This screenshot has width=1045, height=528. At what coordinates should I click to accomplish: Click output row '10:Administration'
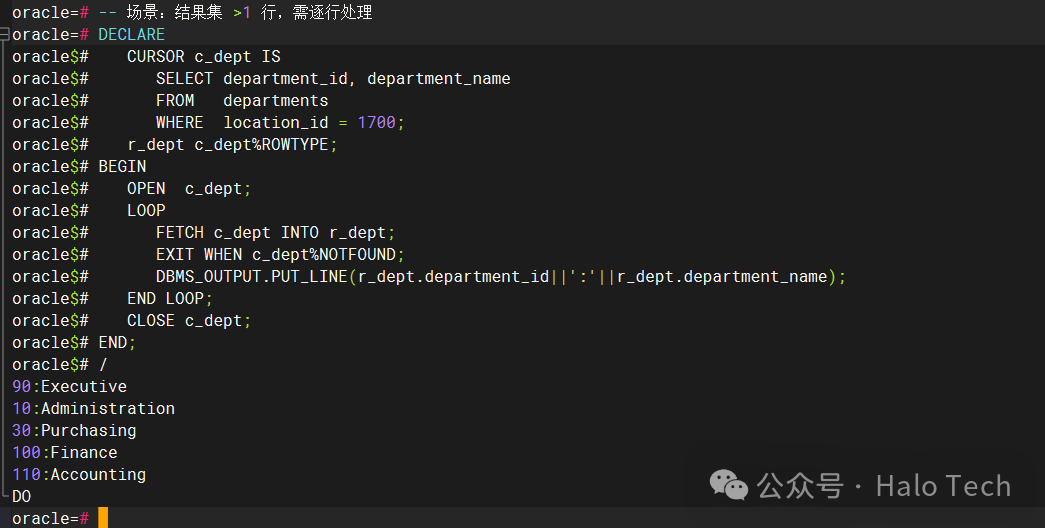click(93, 409)
